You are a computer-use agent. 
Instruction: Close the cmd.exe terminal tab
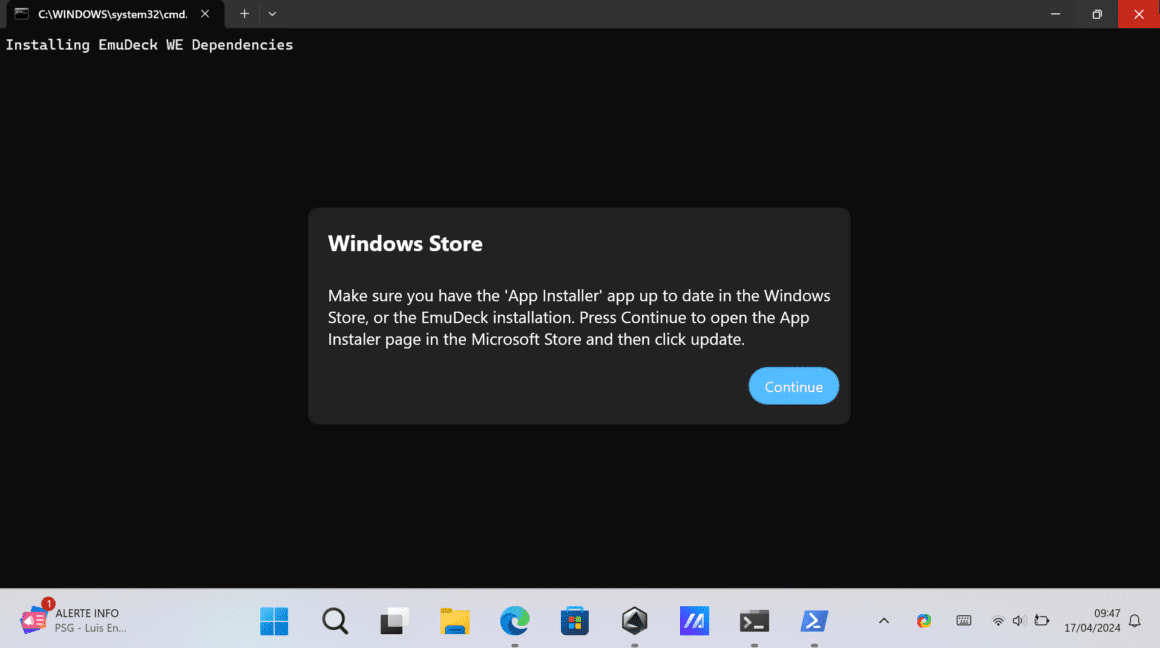coord(205,14)
